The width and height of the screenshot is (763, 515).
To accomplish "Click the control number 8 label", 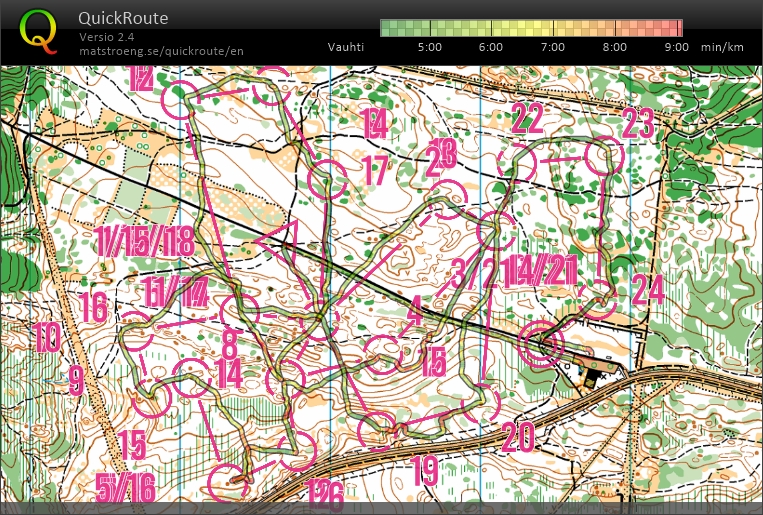I will coord(229,346).
